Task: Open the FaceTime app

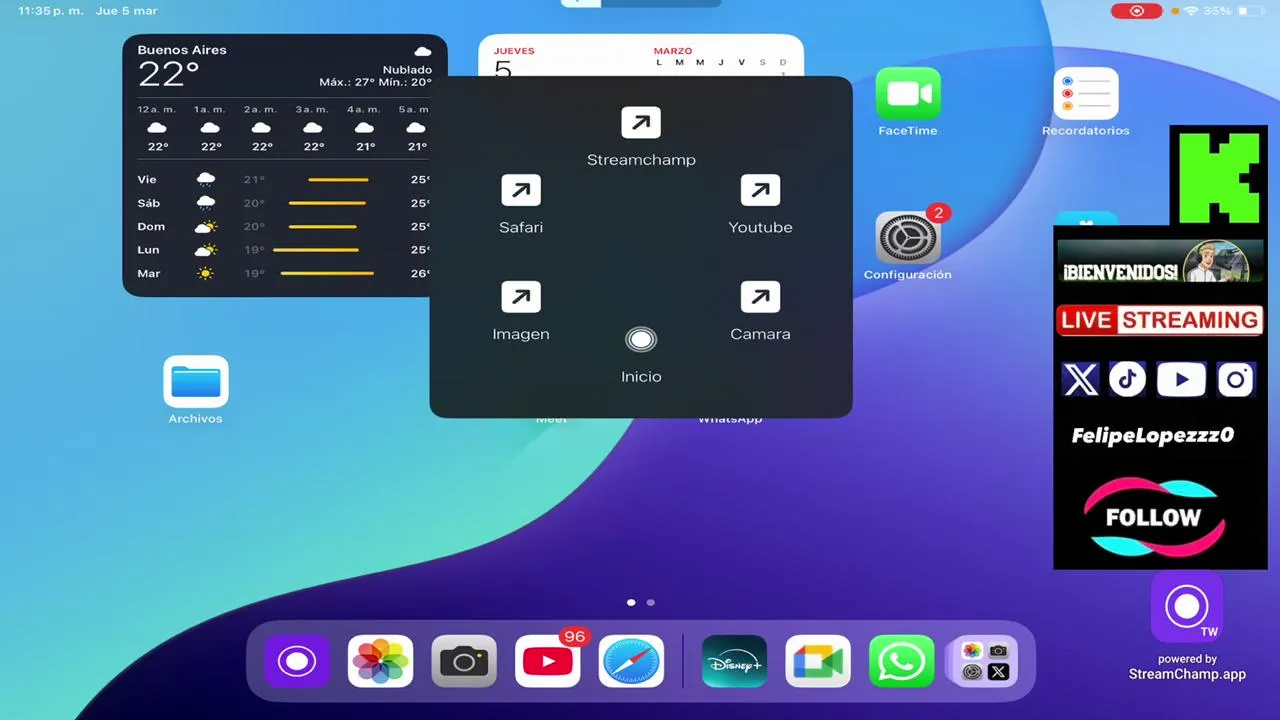Action: pos(908,102)
